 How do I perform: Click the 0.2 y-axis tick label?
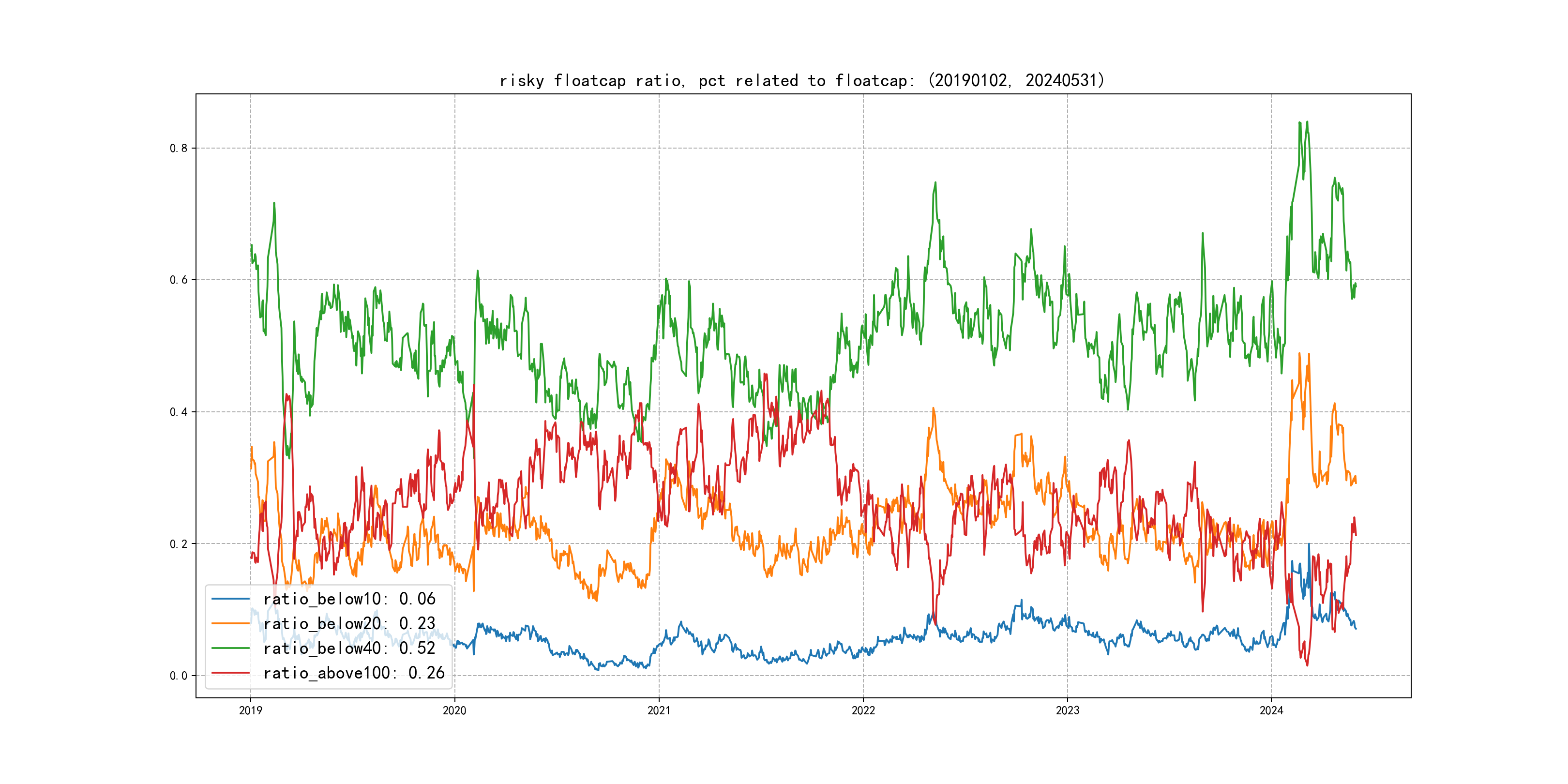[x=179, y=543]
